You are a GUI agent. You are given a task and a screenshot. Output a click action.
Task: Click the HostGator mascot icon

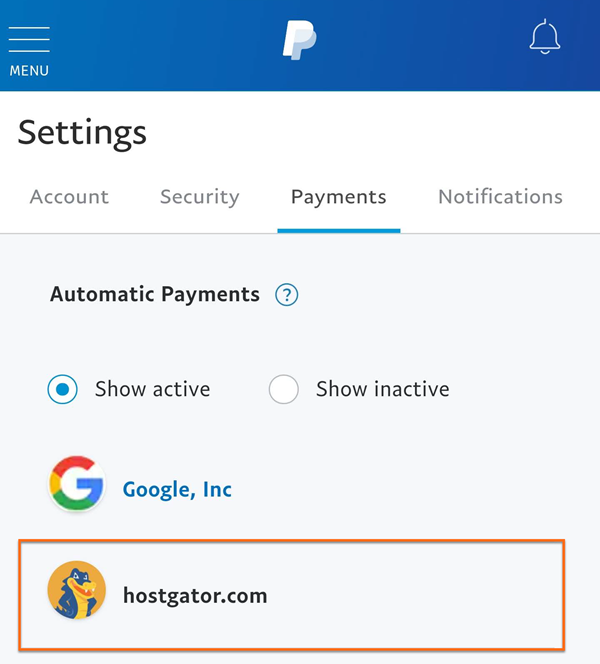coord(77,590)
